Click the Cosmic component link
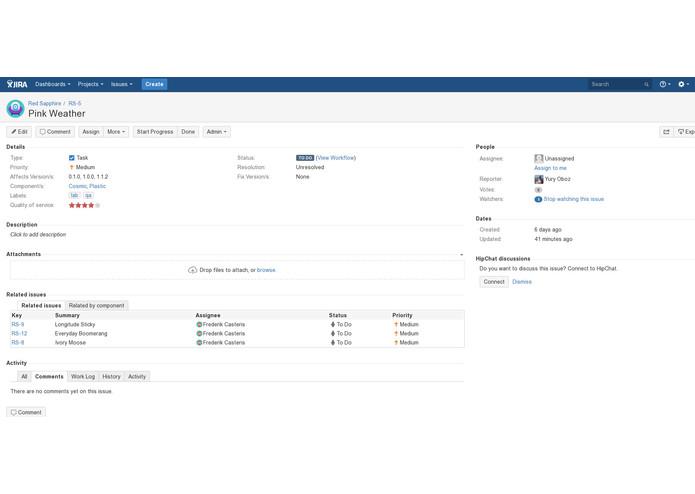The height and width of the screenshot is (494, 695). click(78, 186)
